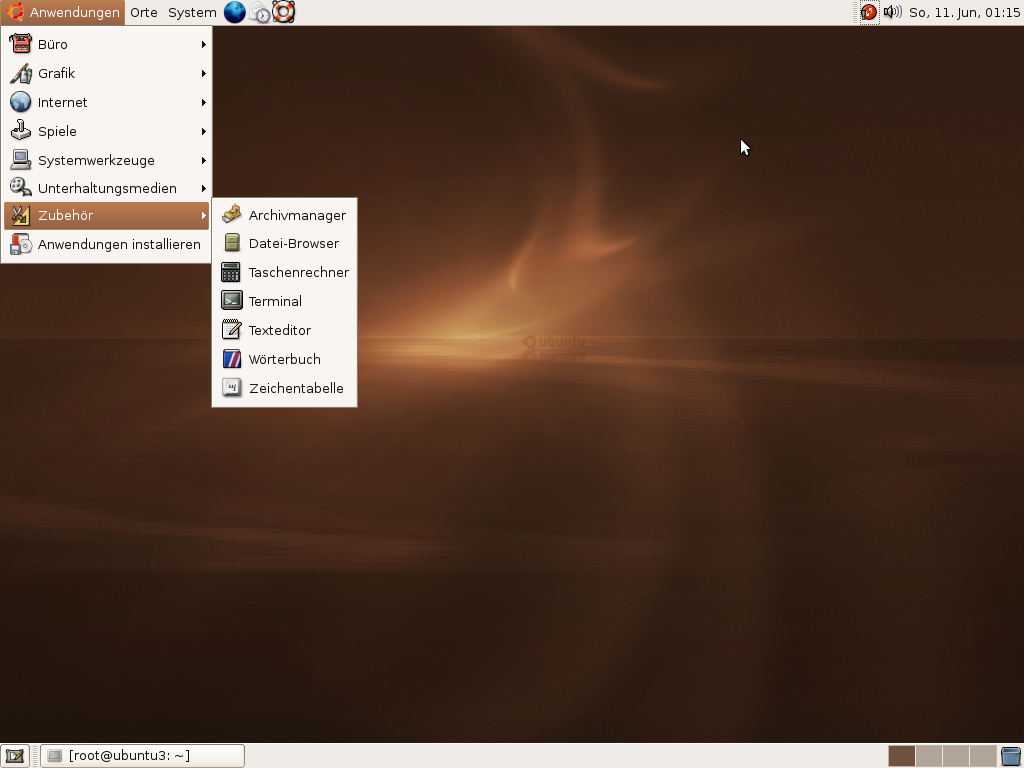This screenshot has width=1024, height=768.
Task: Open the System menu
Action: [192, 12]
